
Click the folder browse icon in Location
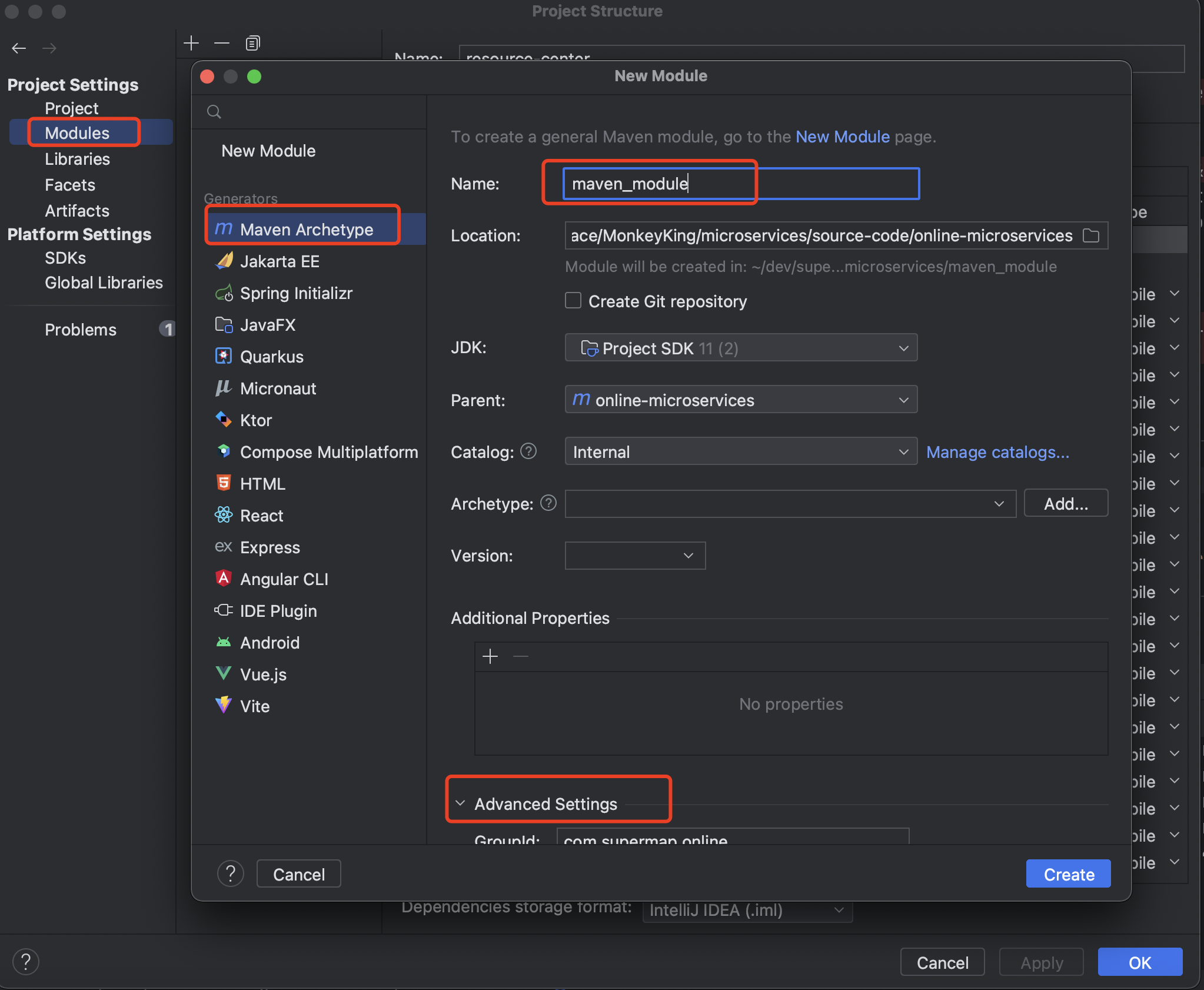coord(1091,235)
